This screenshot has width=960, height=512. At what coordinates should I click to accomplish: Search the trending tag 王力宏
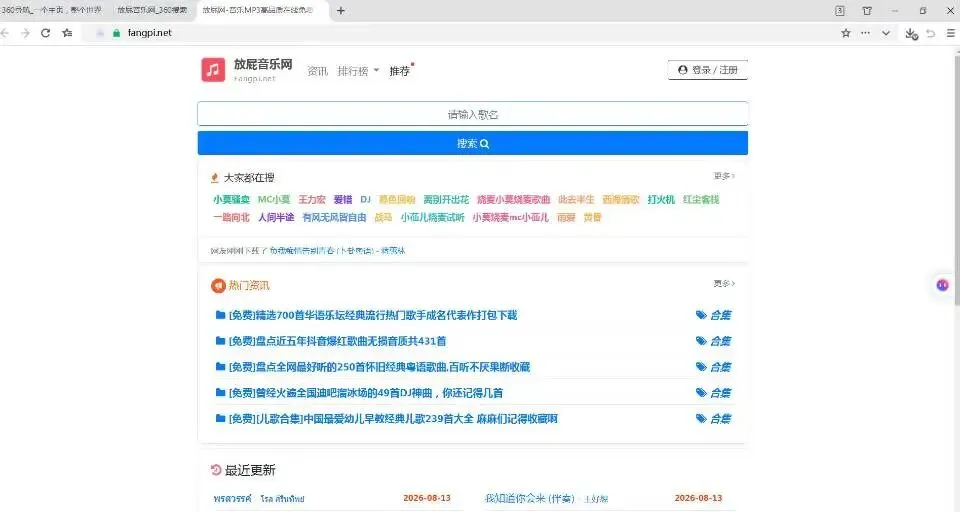(312, 199)
